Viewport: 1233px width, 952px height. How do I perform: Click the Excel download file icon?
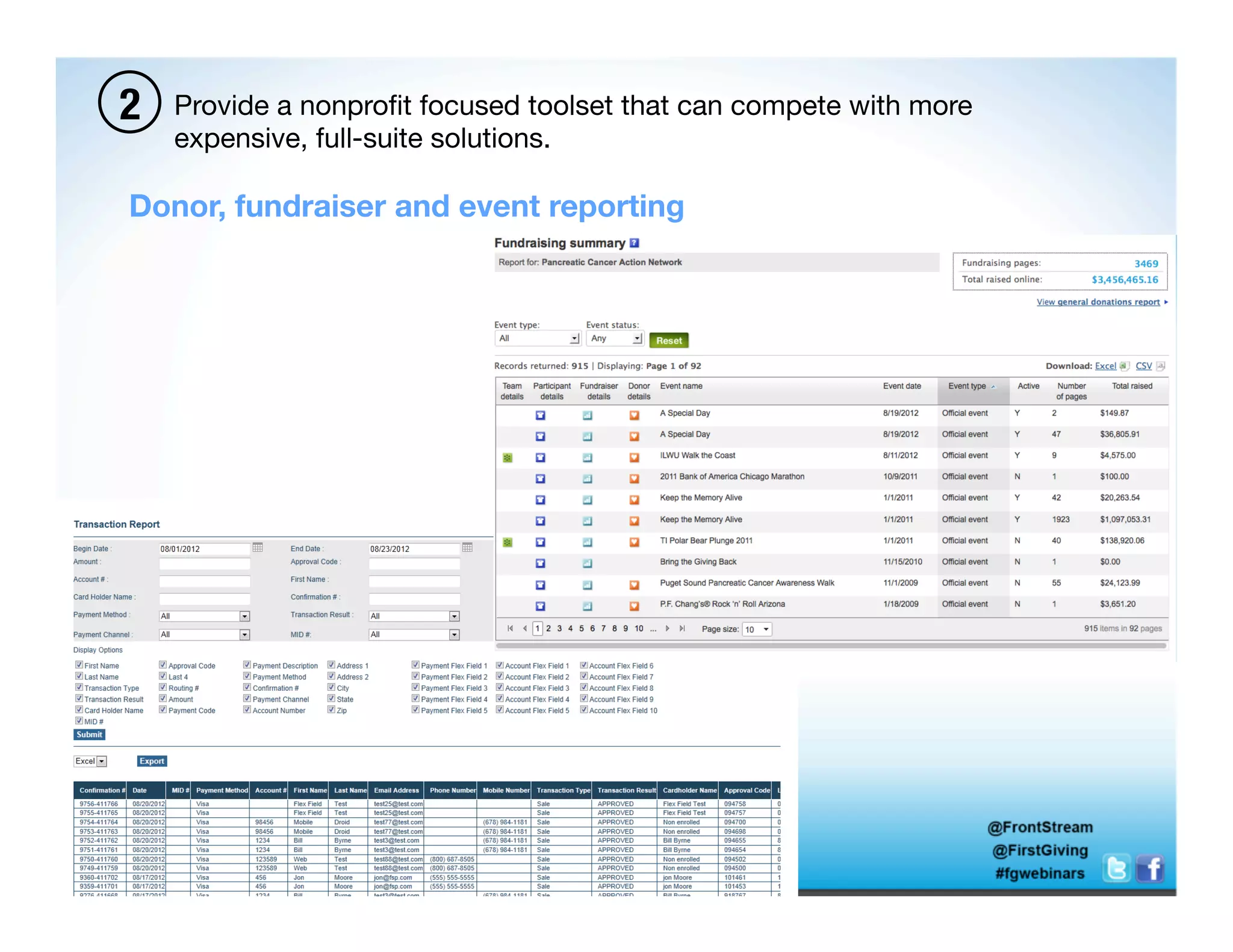[x=1124, y=366]
